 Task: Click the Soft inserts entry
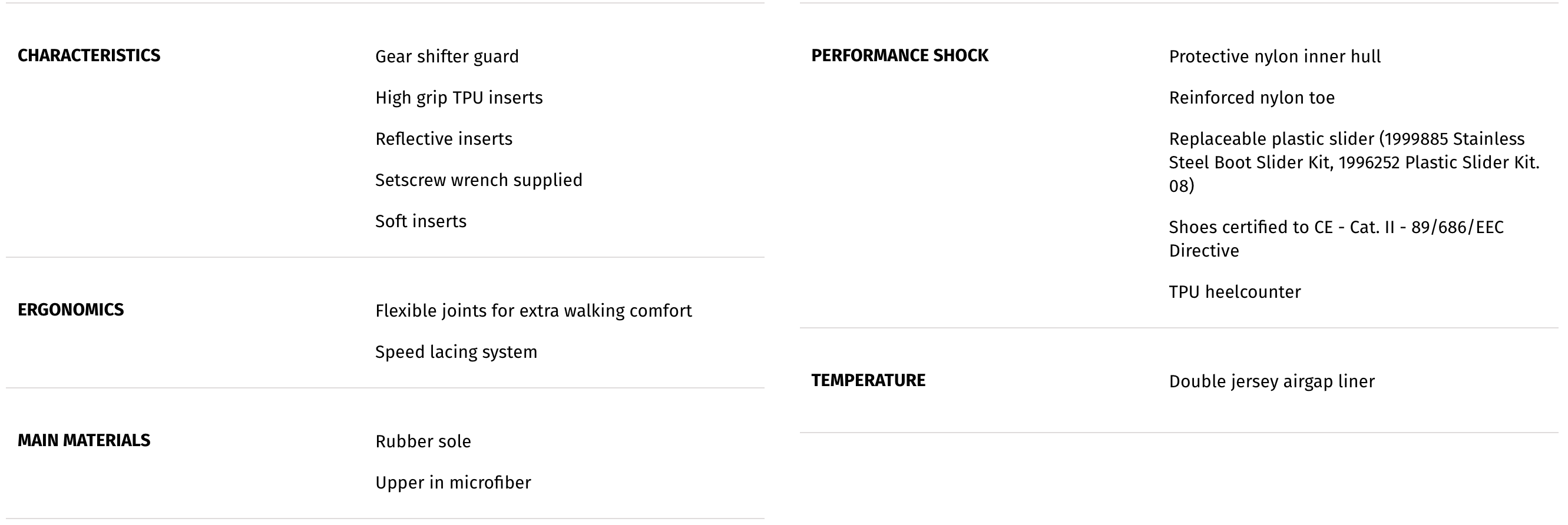coord(421,221)
